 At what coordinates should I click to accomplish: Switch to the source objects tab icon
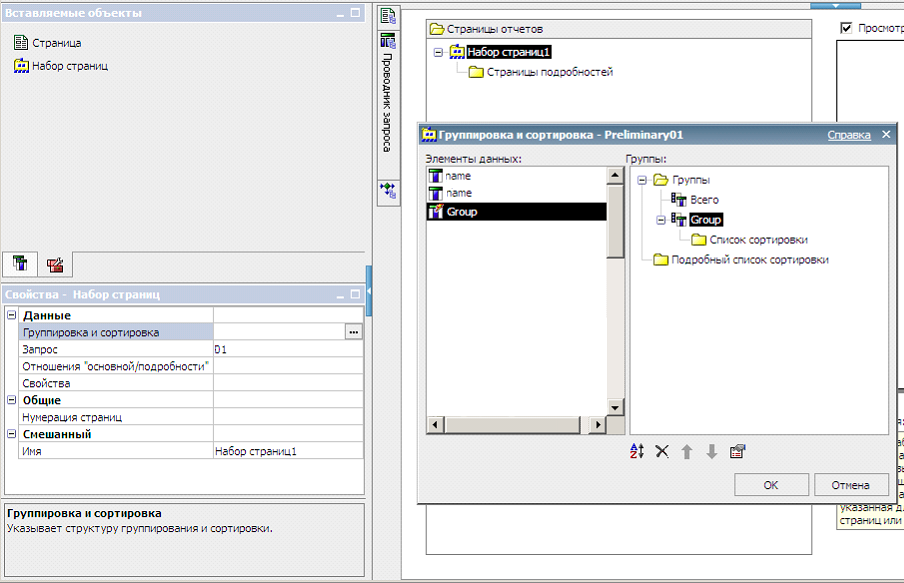click(x=19, y=264)
